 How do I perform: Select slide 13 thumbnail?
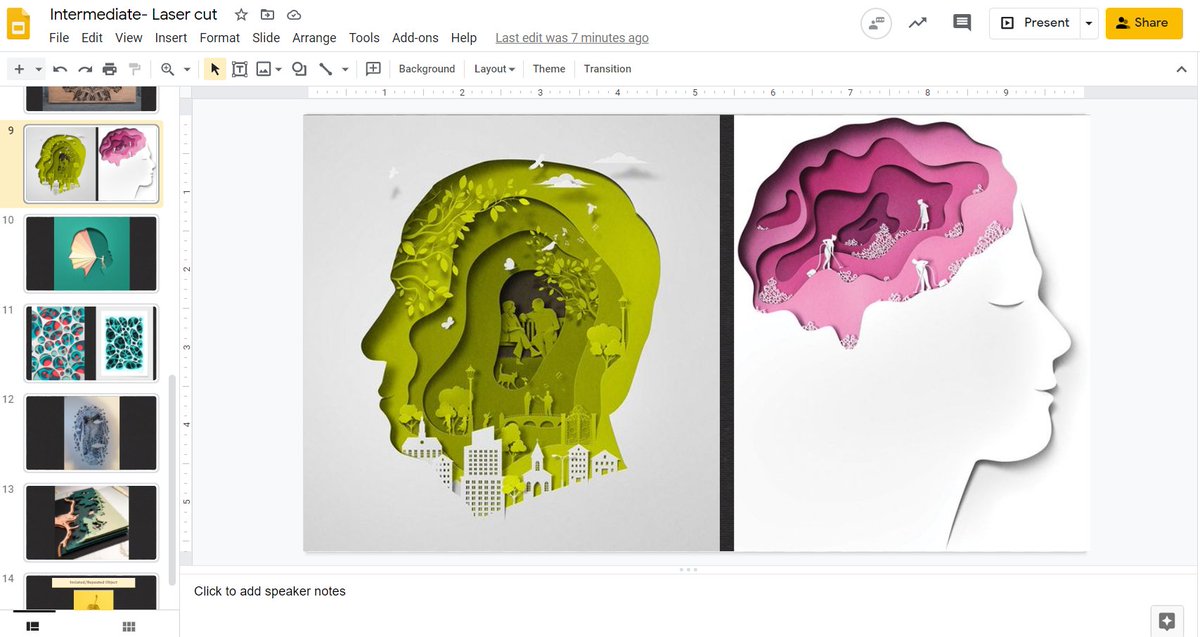tap(91, 522)
